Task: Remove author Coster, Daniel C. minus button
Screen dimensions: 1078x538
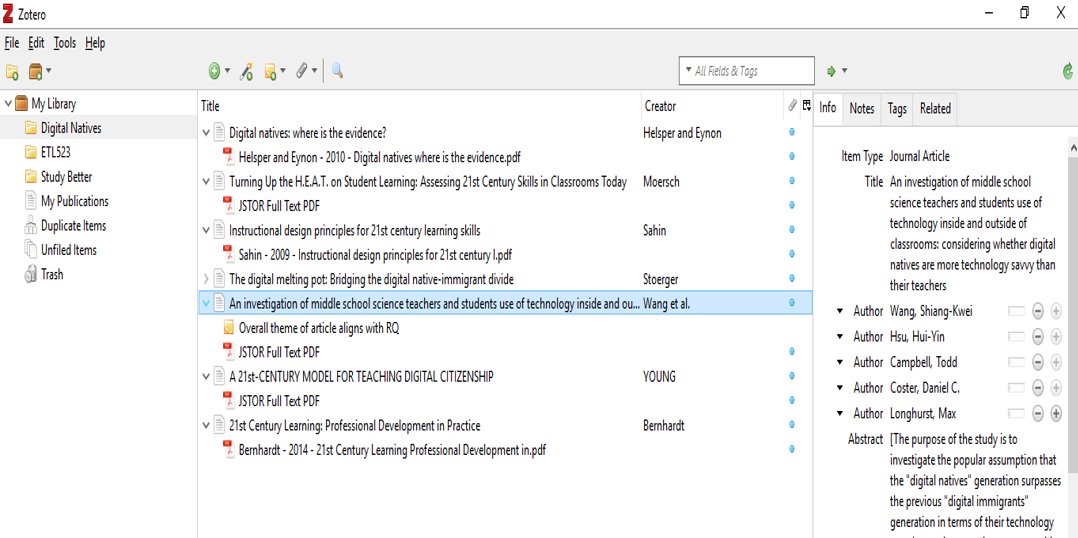Action: tap(1037, 388)
